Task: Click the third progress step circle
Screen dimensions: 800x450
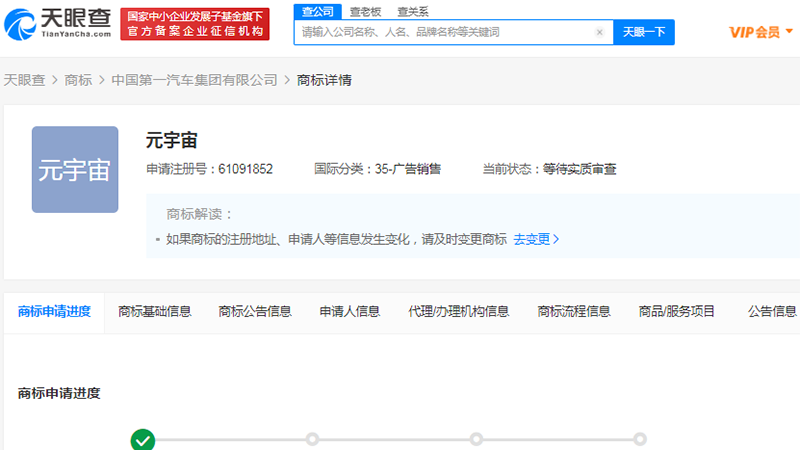Action: pos(476,439)
